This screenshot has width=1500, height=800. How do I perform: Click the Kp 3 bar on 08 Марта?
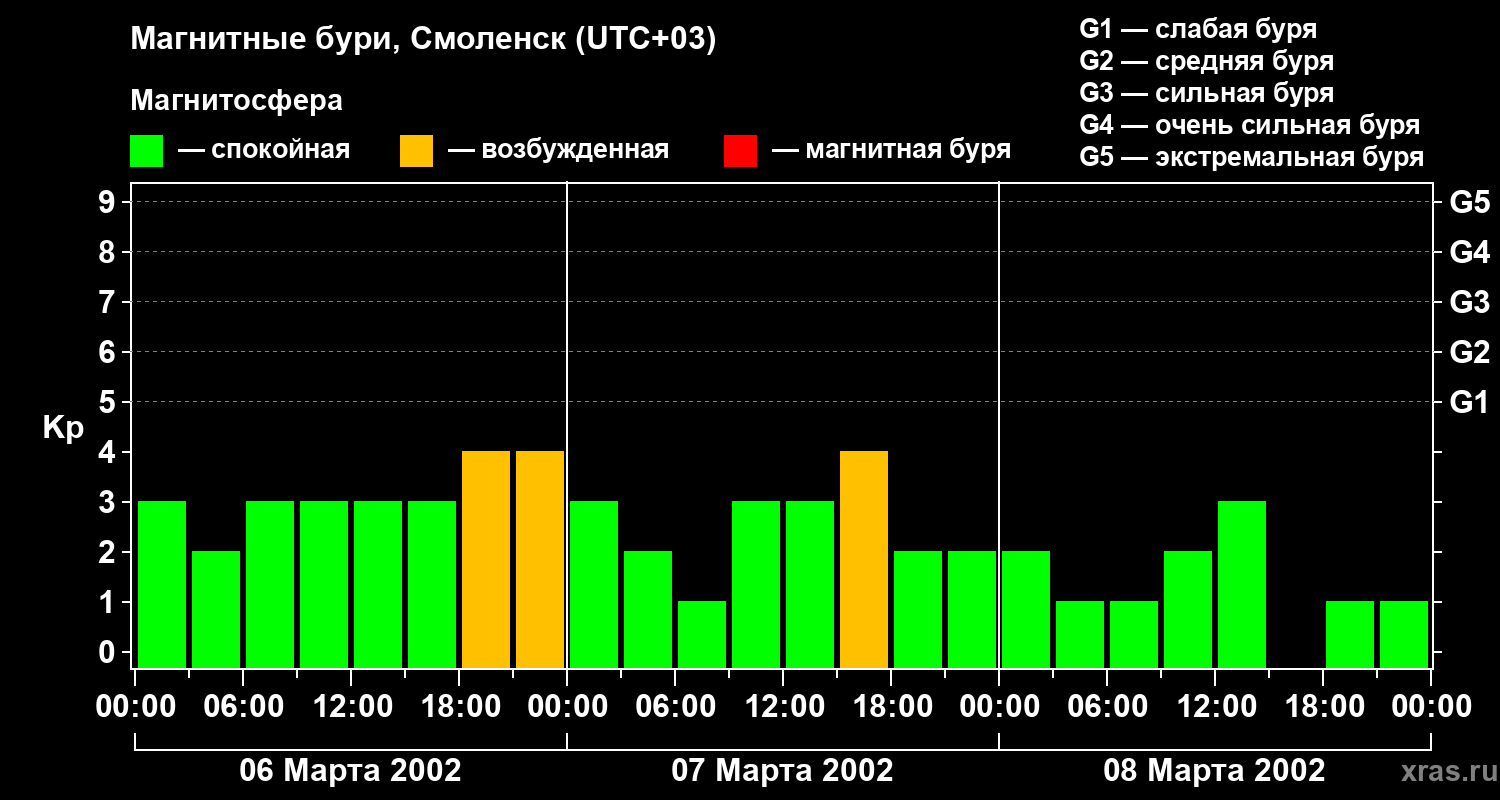coord(1242,584)
